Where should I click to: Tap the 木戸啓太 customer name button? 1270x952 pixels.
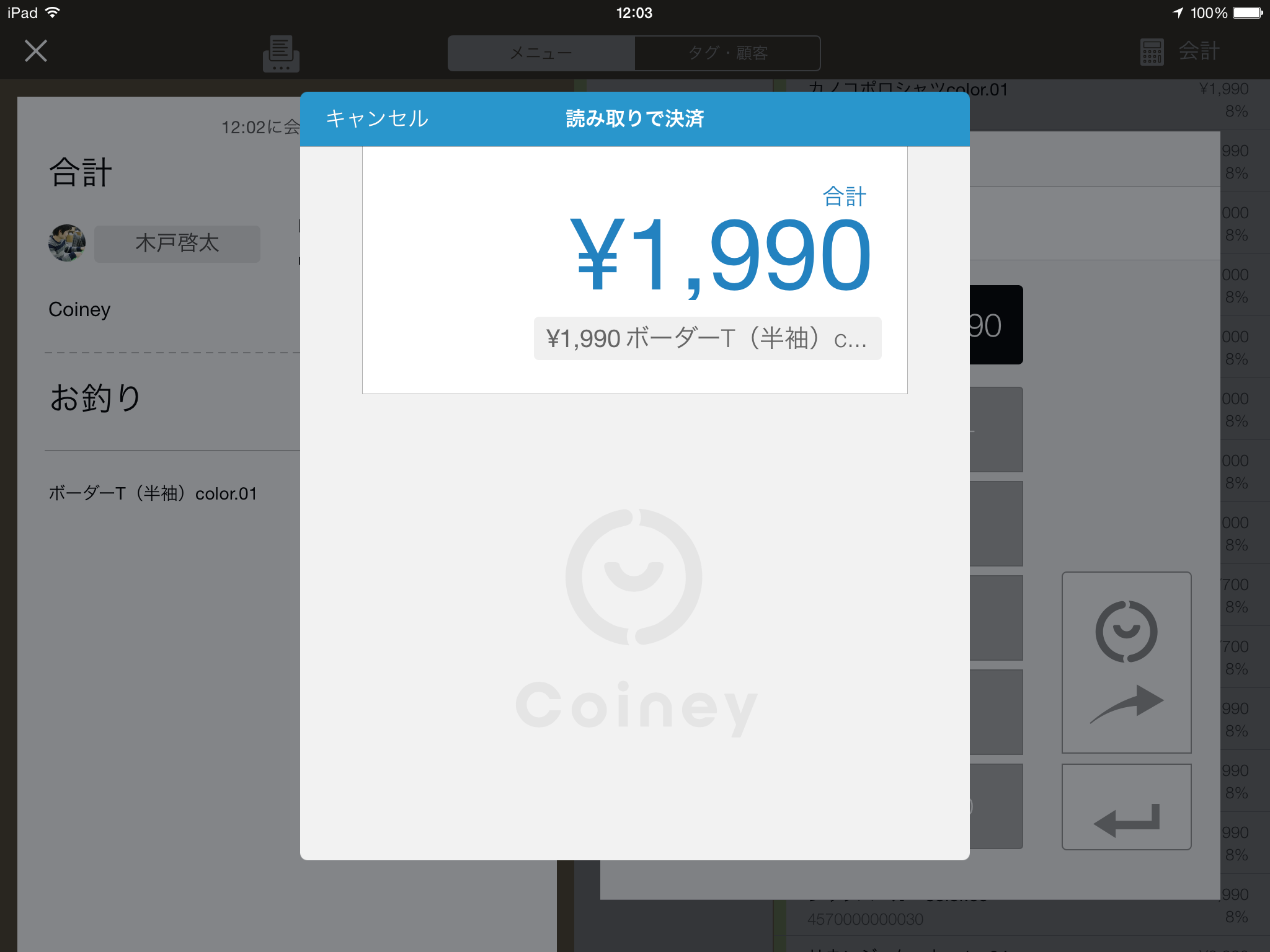[177, 244]
